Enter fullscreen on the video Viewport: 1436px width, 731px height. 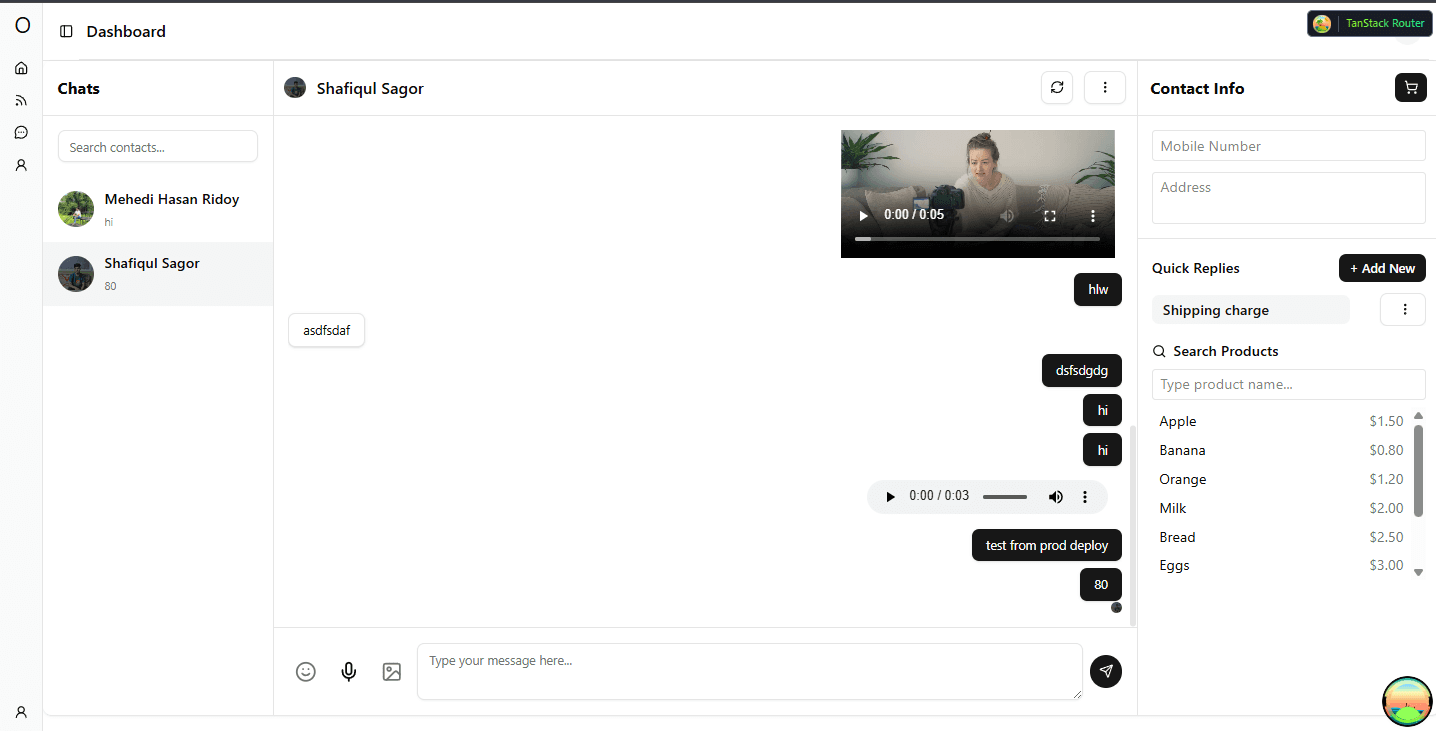click(1050, 215)
